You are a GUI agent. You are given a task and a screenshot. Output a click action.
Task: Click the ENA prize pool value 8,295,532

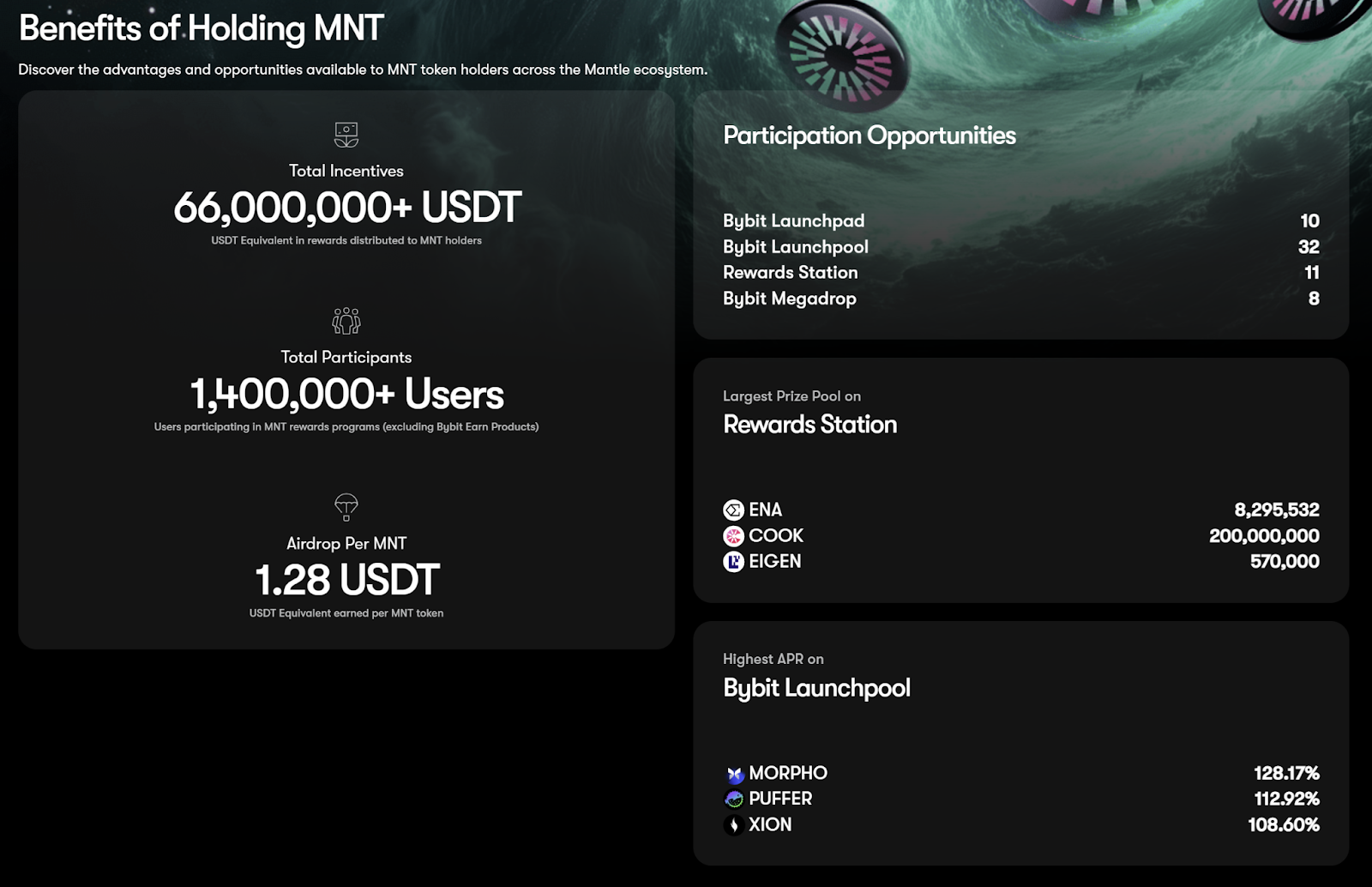pyautogui.click(x=1277, y=510)
